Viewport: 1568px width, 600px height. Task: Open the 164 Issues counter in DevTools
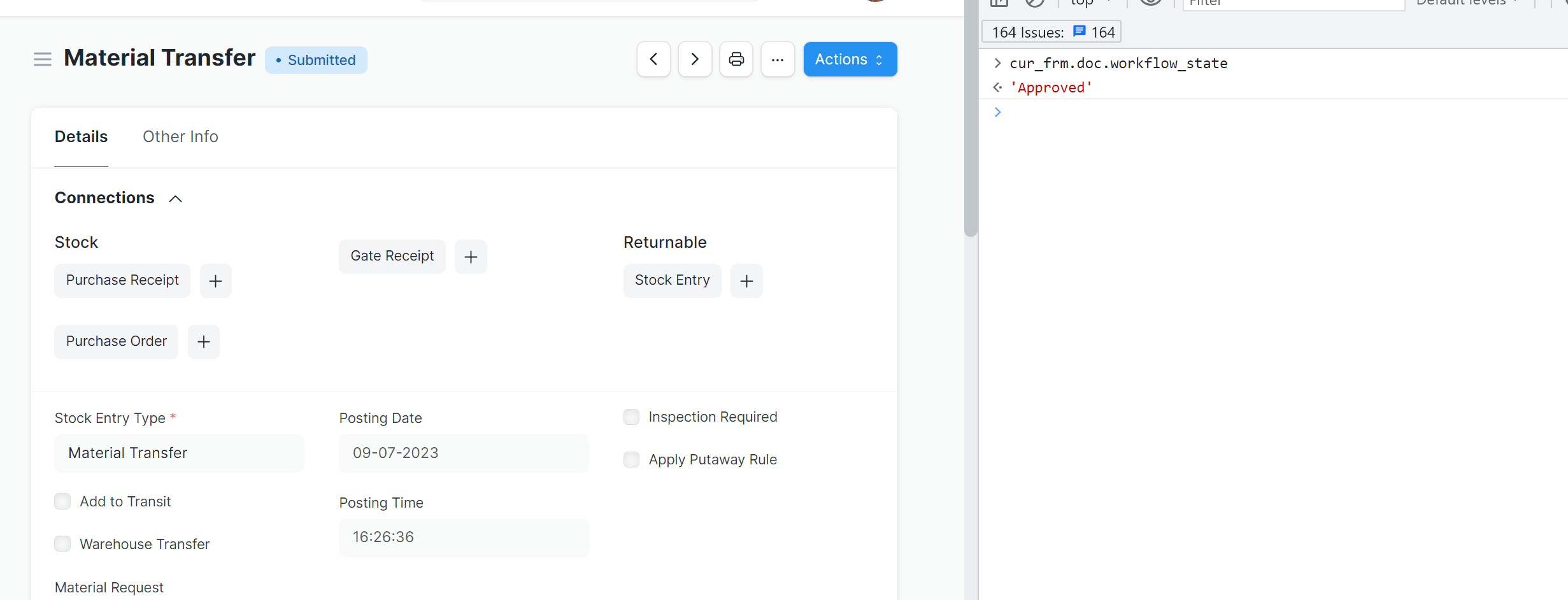(1051, 31)
